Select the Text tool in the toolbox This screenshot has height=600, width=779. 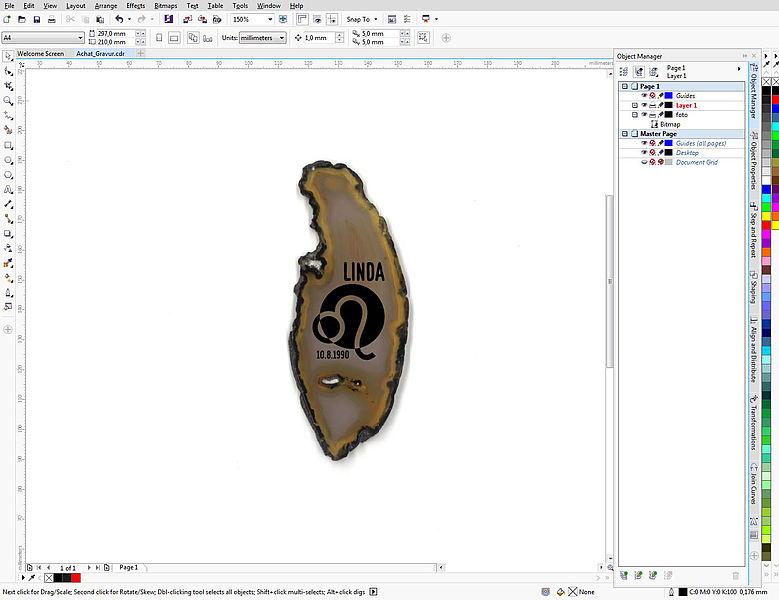8,189
